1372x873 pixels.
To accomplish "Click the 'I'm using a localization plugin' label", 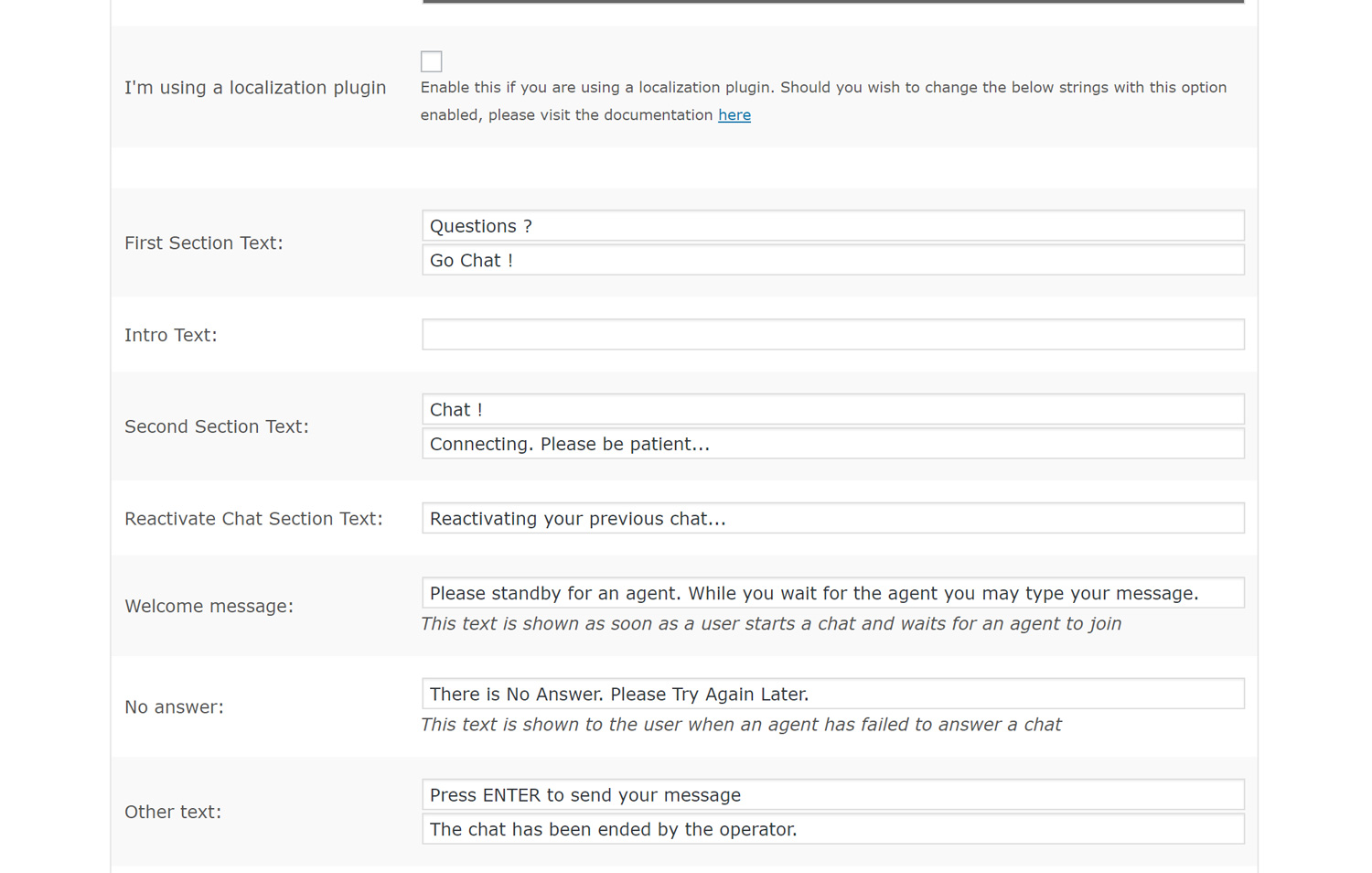I will click(x=255, y=88).
